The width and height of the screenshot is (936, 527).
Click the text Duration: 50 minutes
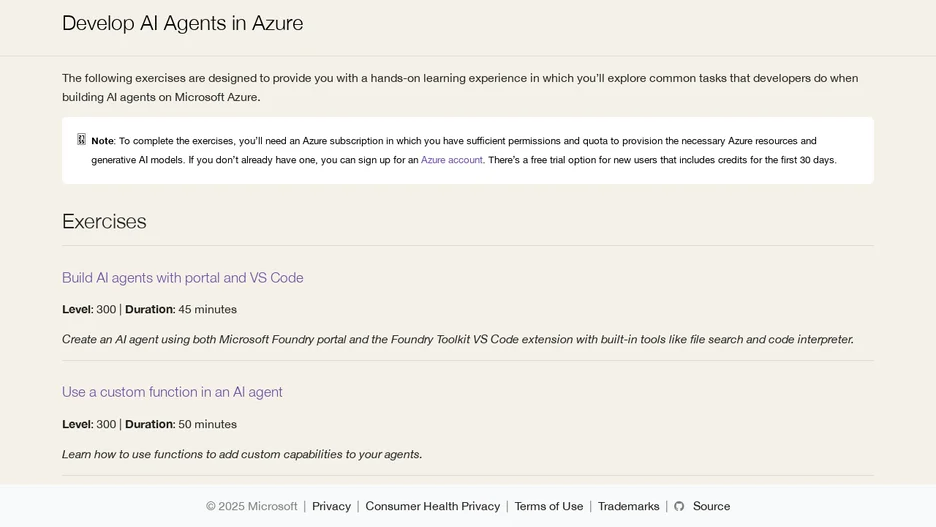point(181,424)
